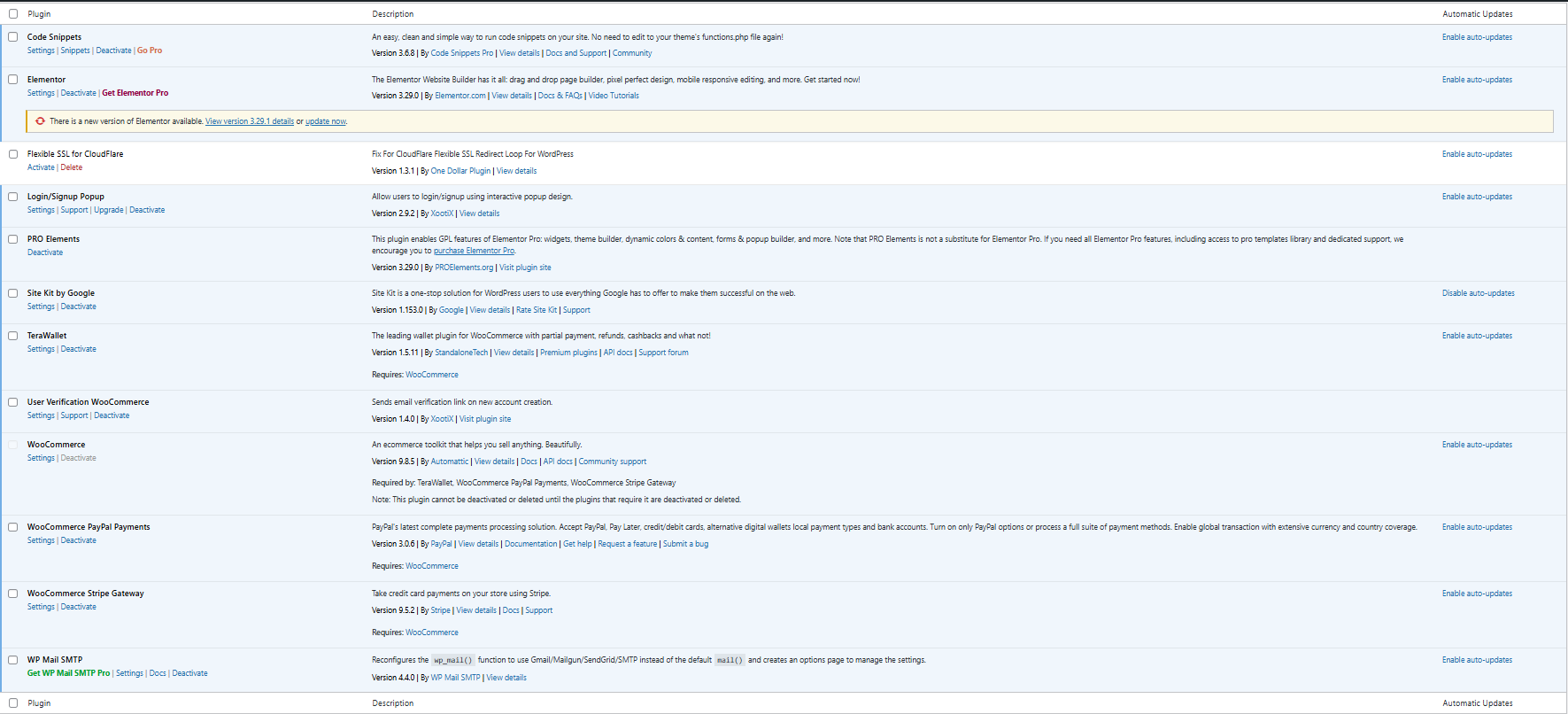
Task: Toggle the select-all checkbox in header
Action: [13, 14]
